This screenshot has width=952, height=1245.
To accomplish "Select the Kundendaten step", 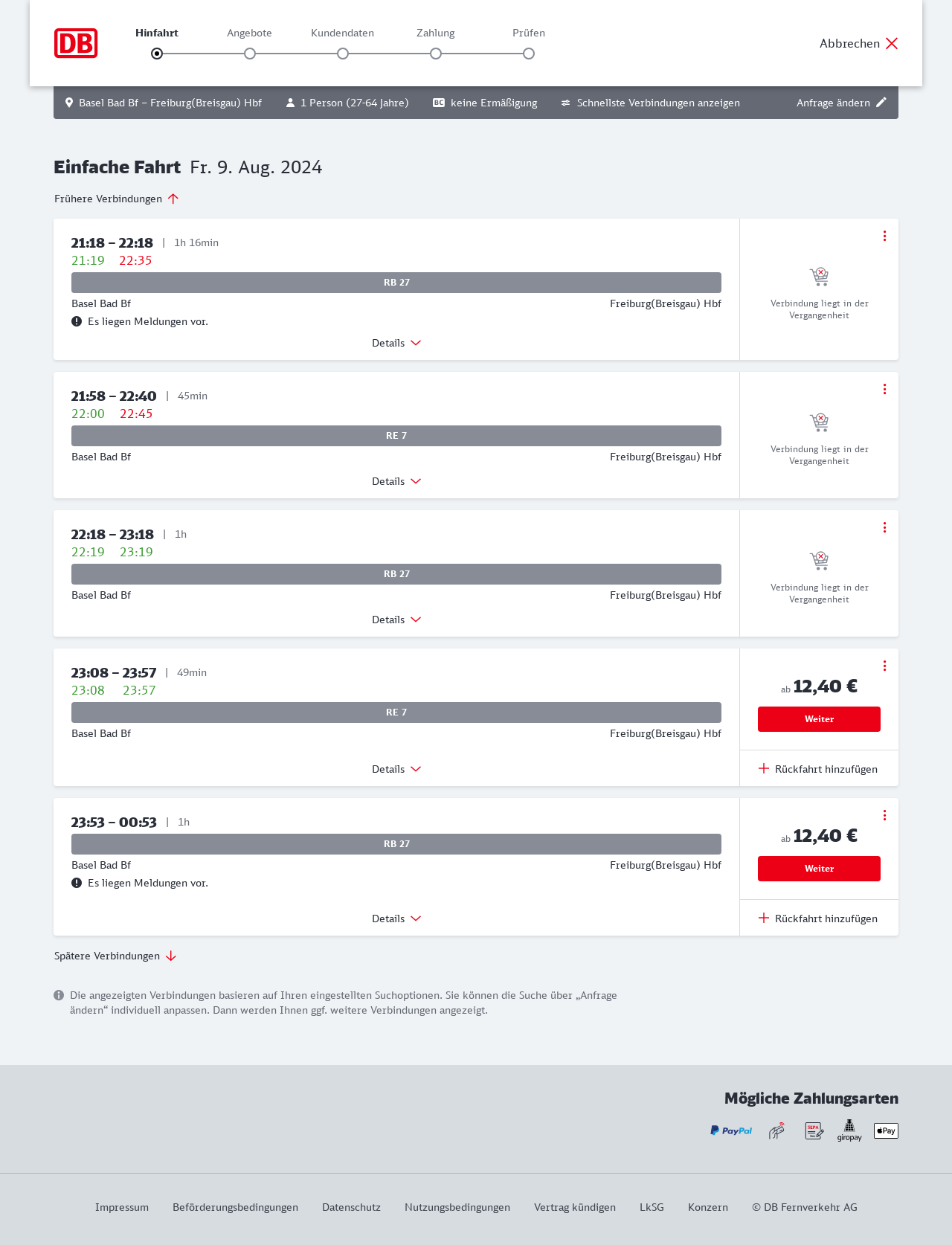I will 343,53.
